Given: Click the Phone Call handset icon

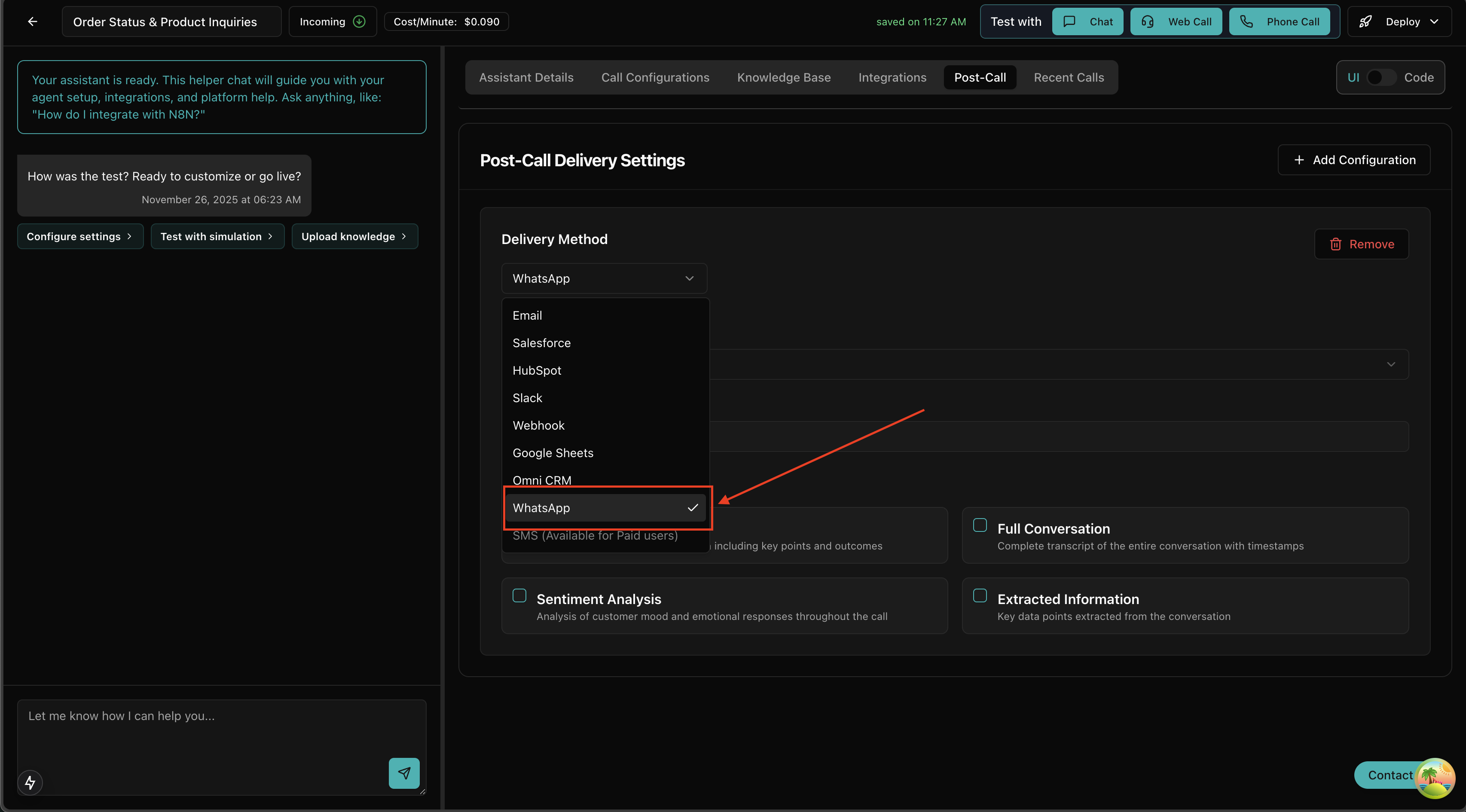Looking at the screenshot, I should (1246, 21).
